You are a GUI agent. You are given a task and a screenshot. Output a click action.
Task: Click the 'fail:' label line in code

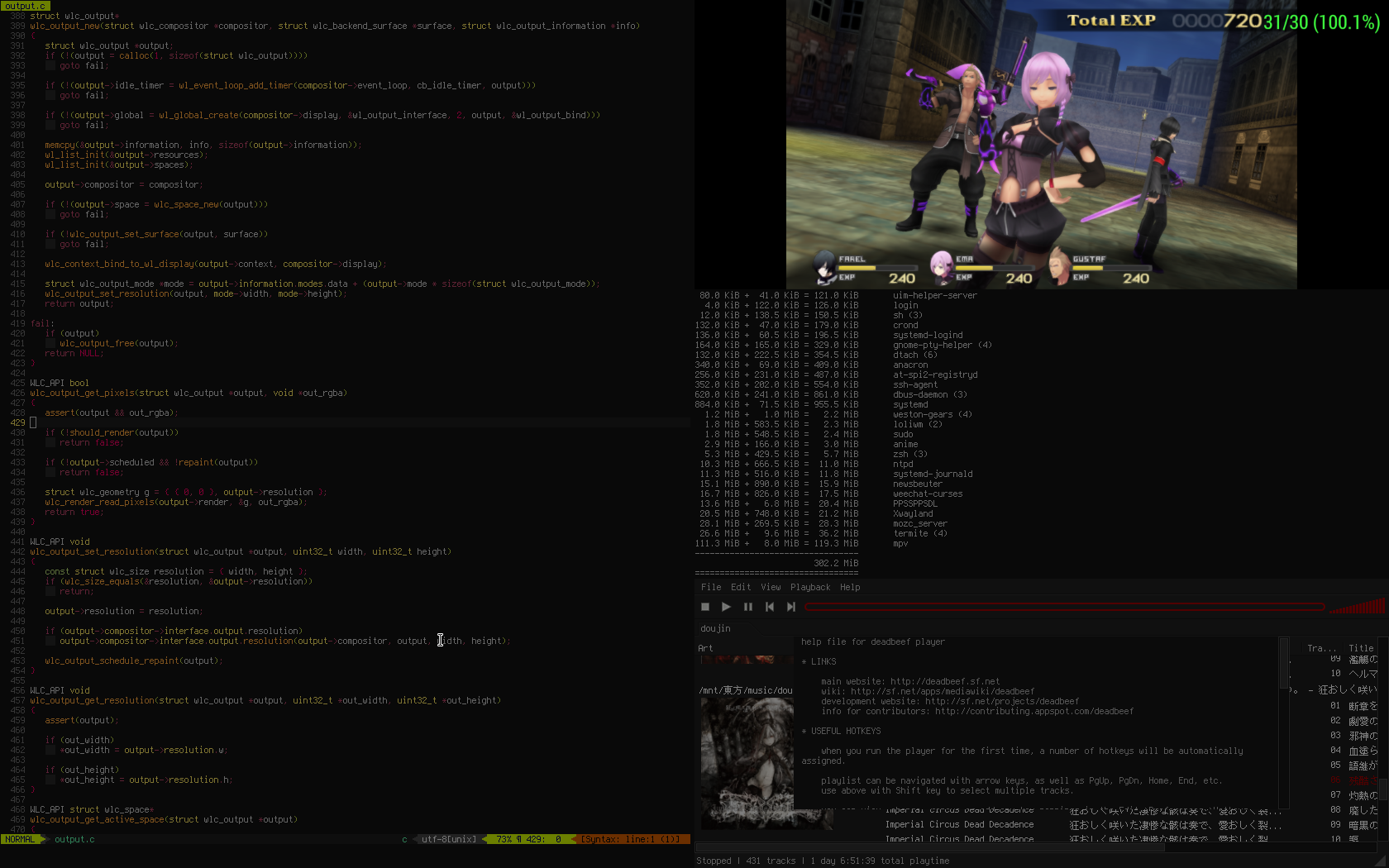[42, 323]
